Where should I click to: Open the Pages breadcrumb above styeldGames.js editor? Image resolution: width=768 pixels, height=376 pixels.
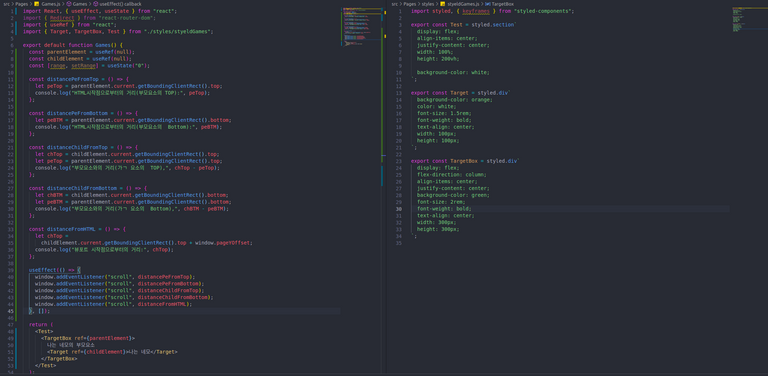[410, 3]
